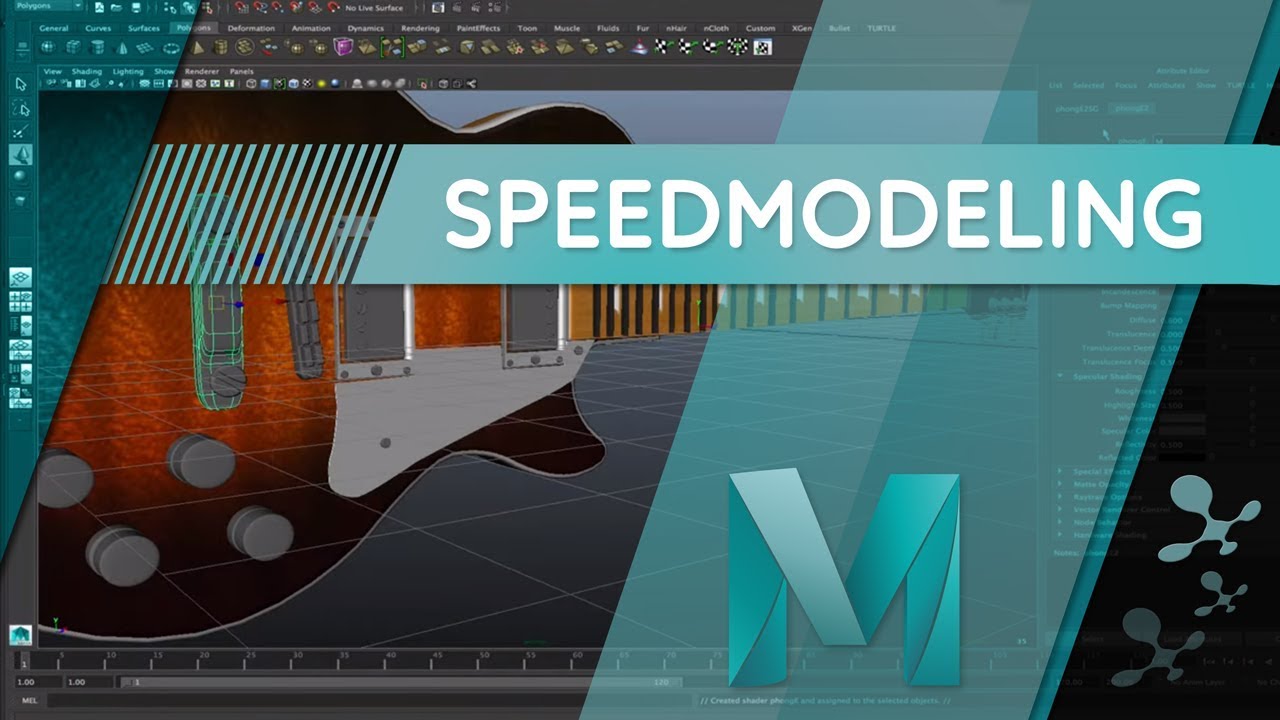This screenshot has width=1280, height=720.
Task: Select the Scale tool cube icon
Action: pyautogui.click(x=20, y=200)
